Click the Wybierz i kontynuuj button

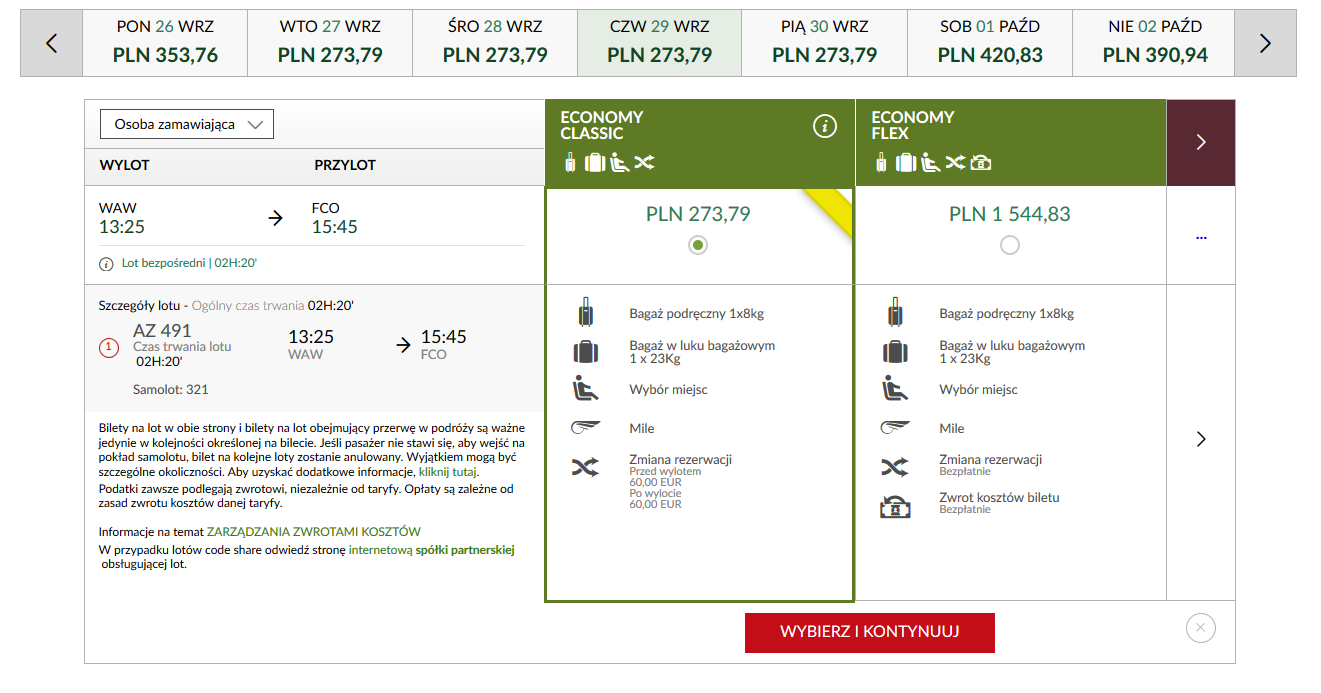click(x=870, y=632)
